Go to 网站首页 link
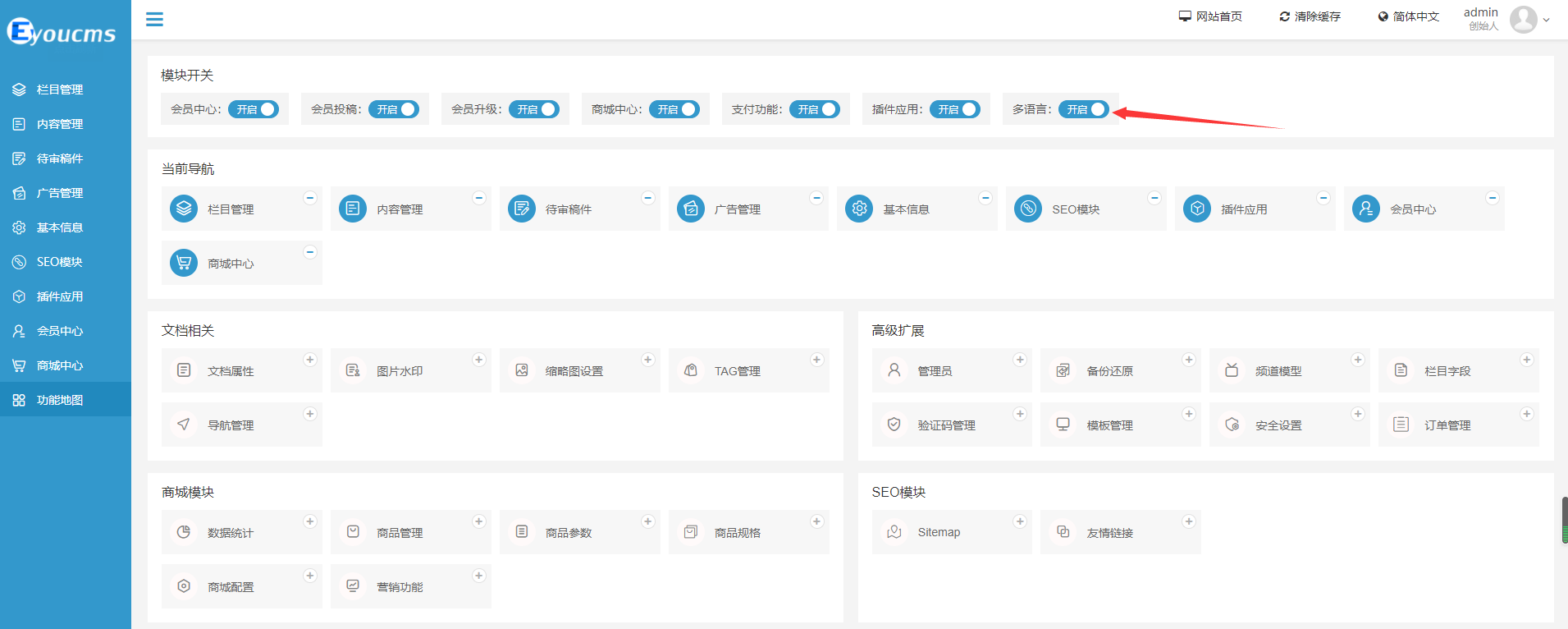Screen dimensions: 1568x629 coord(1210,16)
